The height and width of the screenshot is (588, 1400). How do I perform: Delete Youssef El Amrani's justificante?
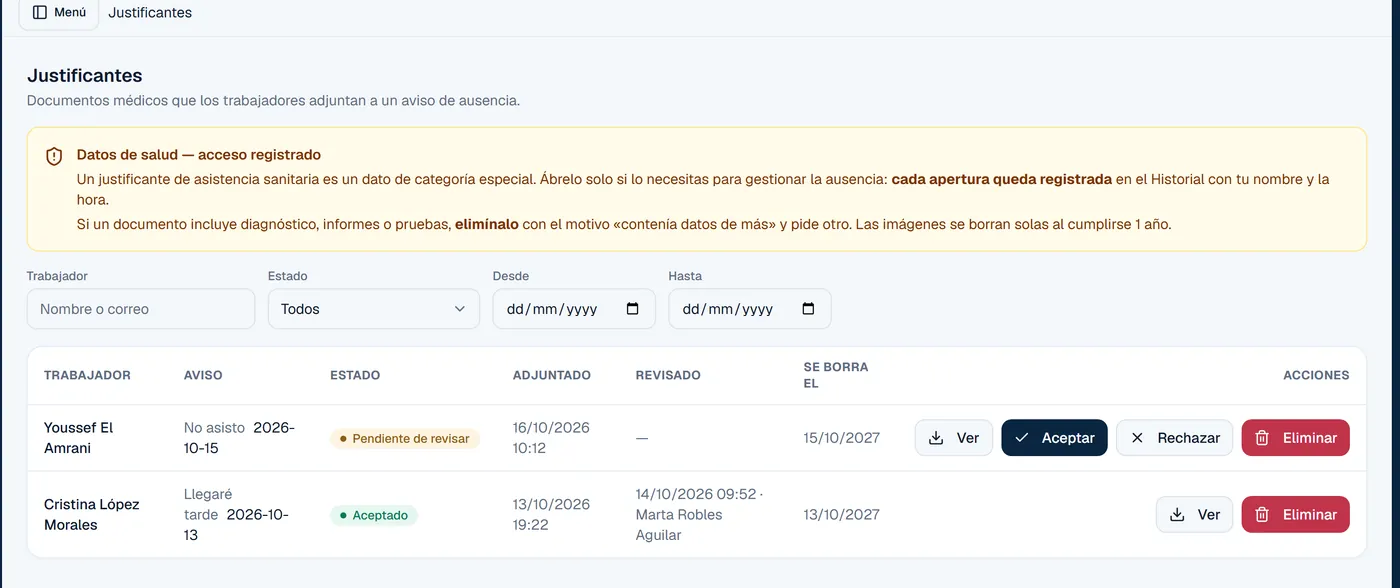(x=1296, y=438)
